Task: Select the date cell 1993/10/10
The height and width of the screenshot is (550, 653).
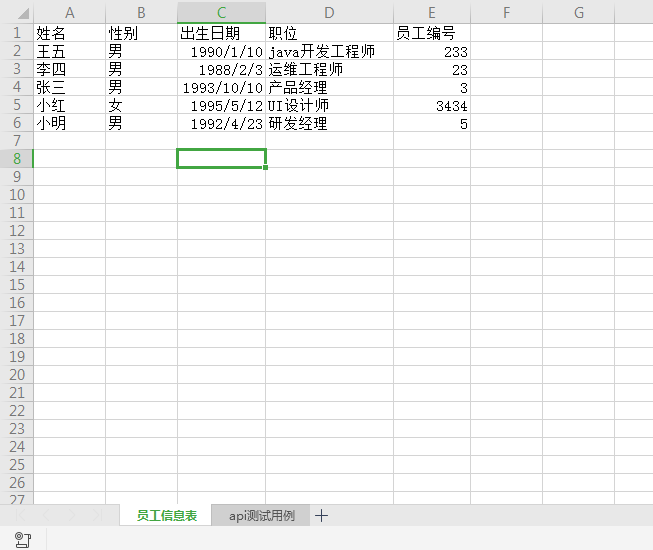Action: click(222, 87)
